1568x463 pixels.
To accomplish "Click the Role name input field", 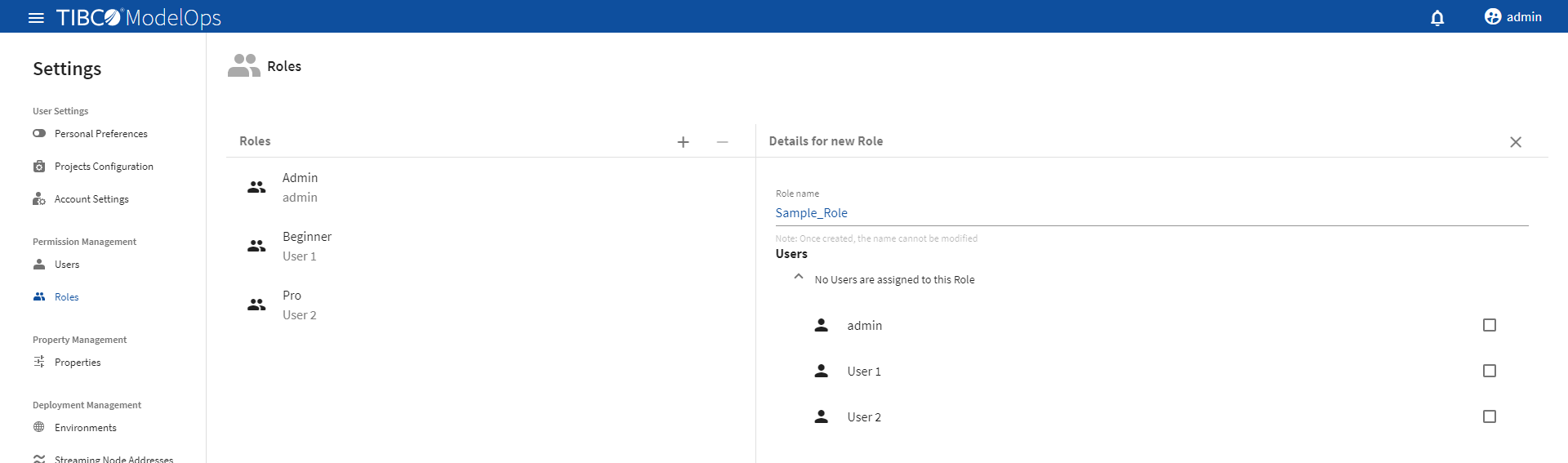I will click(x=1150, y=213).
